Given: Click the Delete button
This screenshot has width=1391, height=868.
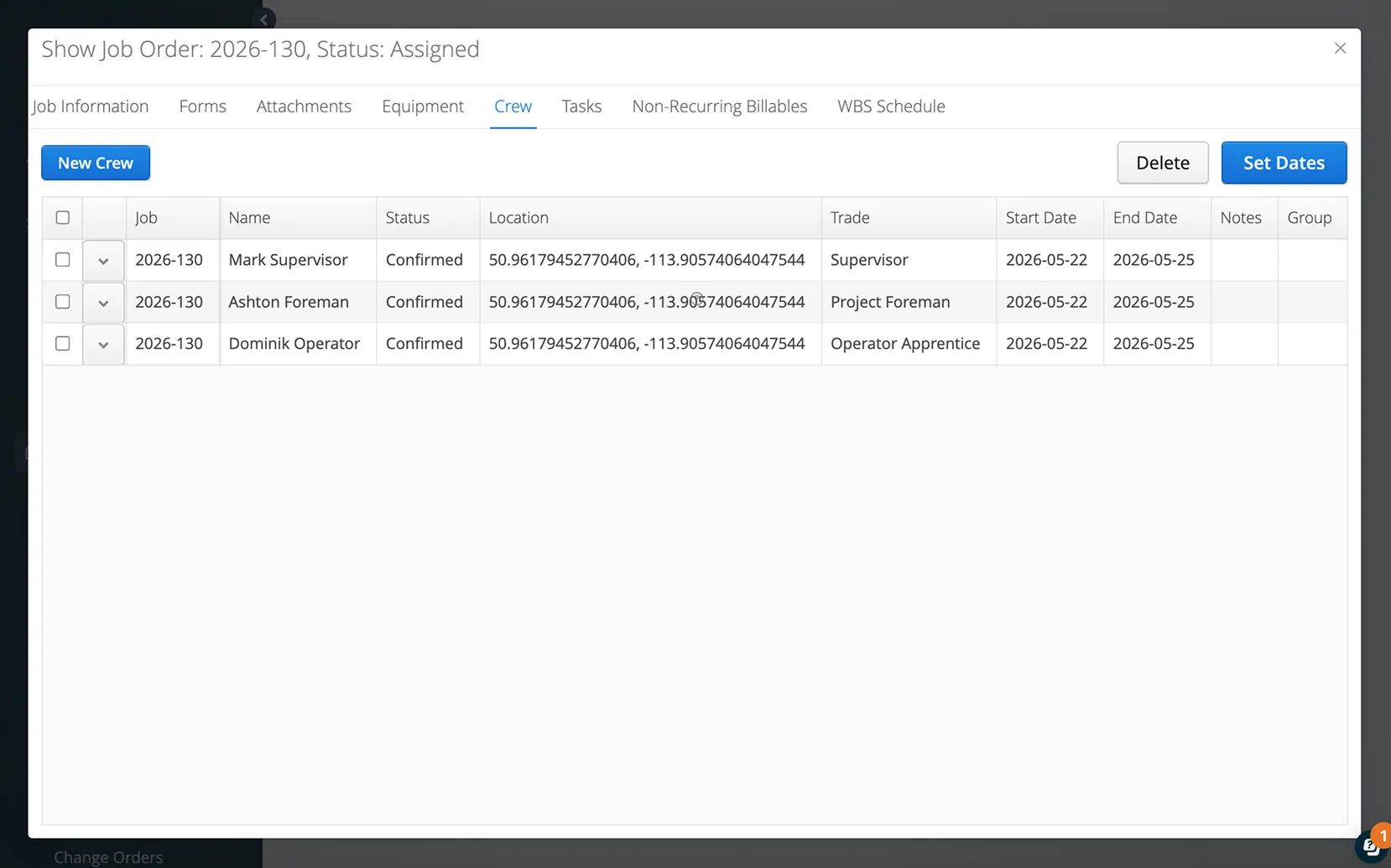Looking at the screenshot, I should pos(1163,163).
